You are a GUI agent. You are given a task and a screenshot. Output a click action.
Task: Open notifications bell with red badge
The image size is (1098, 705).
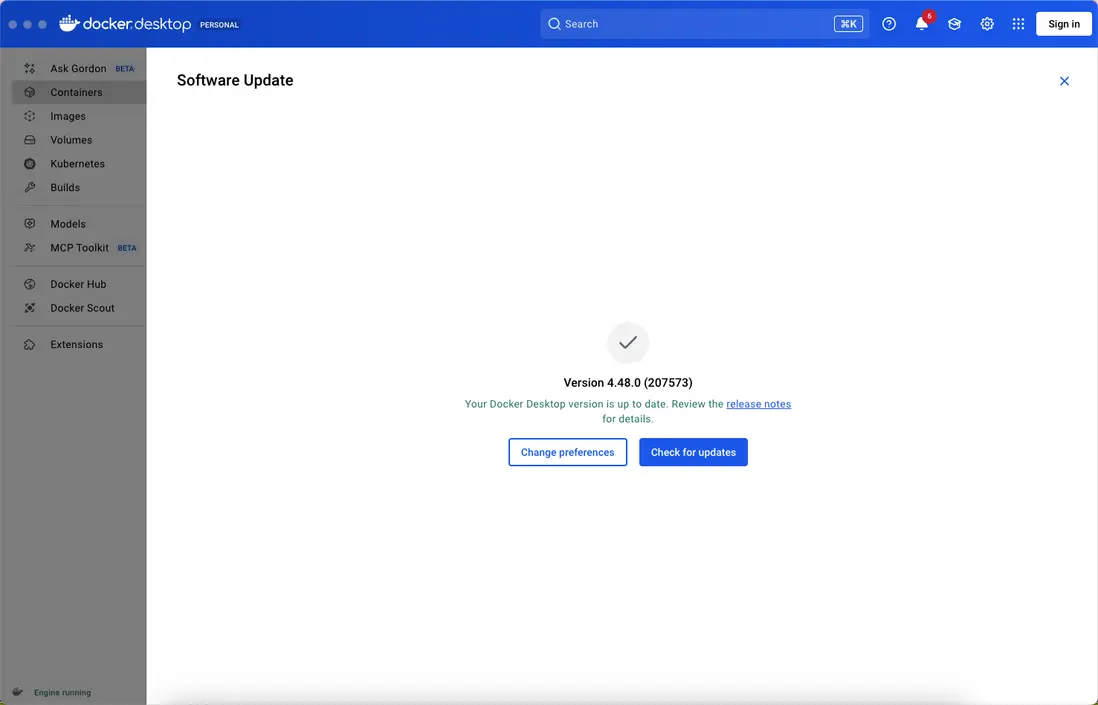[922, 23]
